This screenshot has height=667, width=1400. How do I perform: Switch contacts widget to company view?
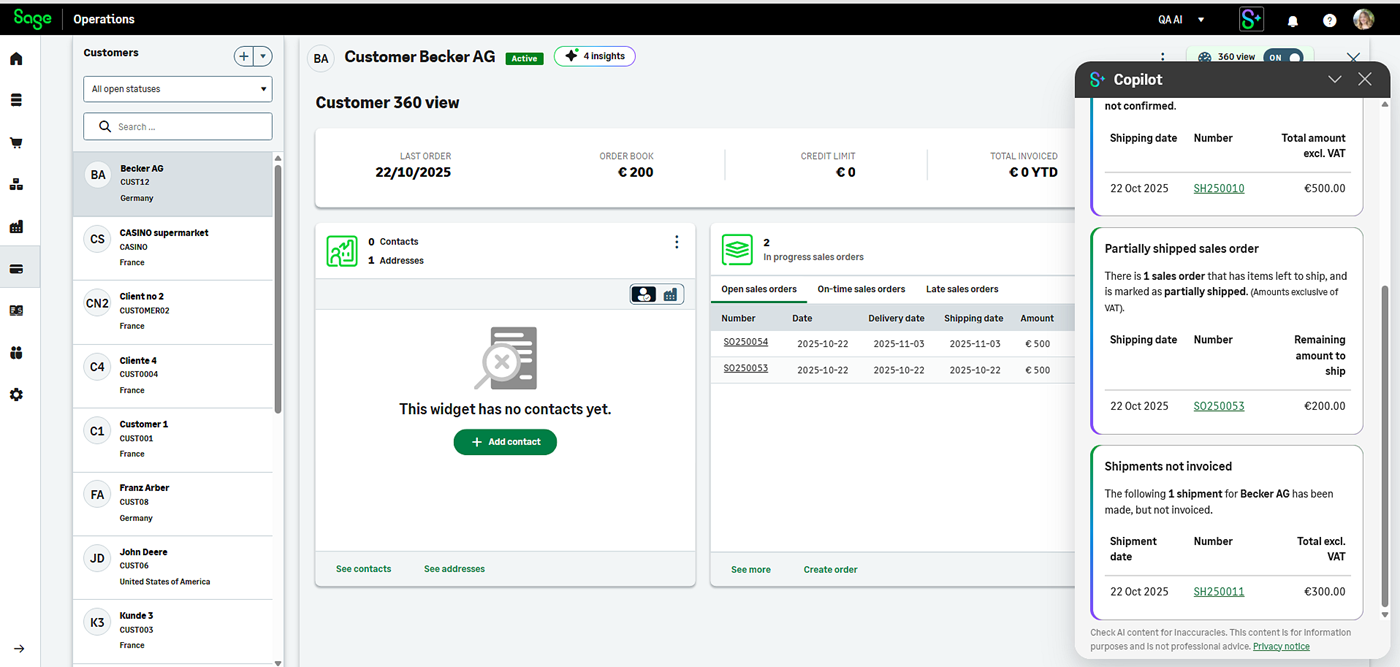tap(671, 294)
